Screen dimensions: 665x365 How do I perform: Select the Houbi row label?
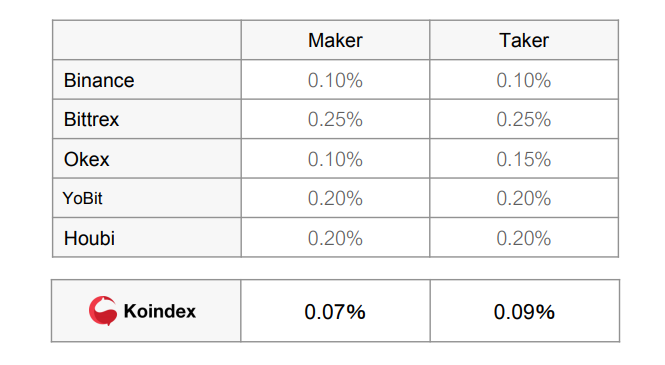(89, 238)
